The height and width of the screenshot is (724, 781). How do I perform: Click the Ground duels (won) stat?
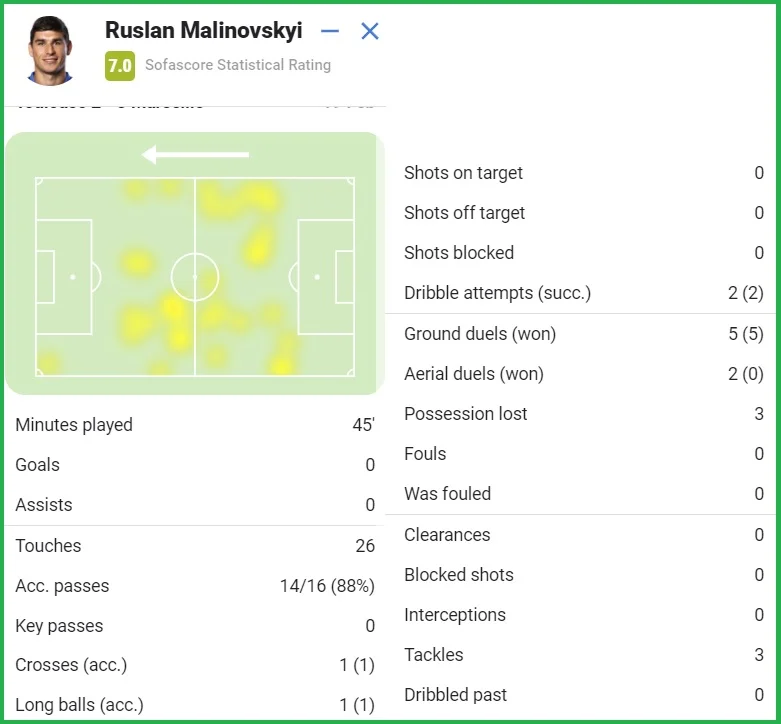coord(583,334)
